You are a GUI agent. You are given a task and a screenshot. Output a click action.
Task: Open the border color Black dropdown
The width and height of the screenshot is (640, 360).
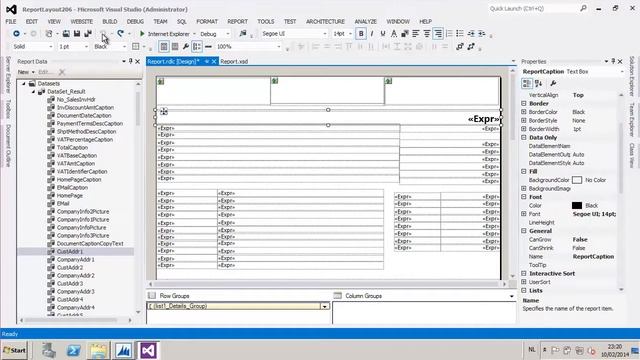click(124, 47)
